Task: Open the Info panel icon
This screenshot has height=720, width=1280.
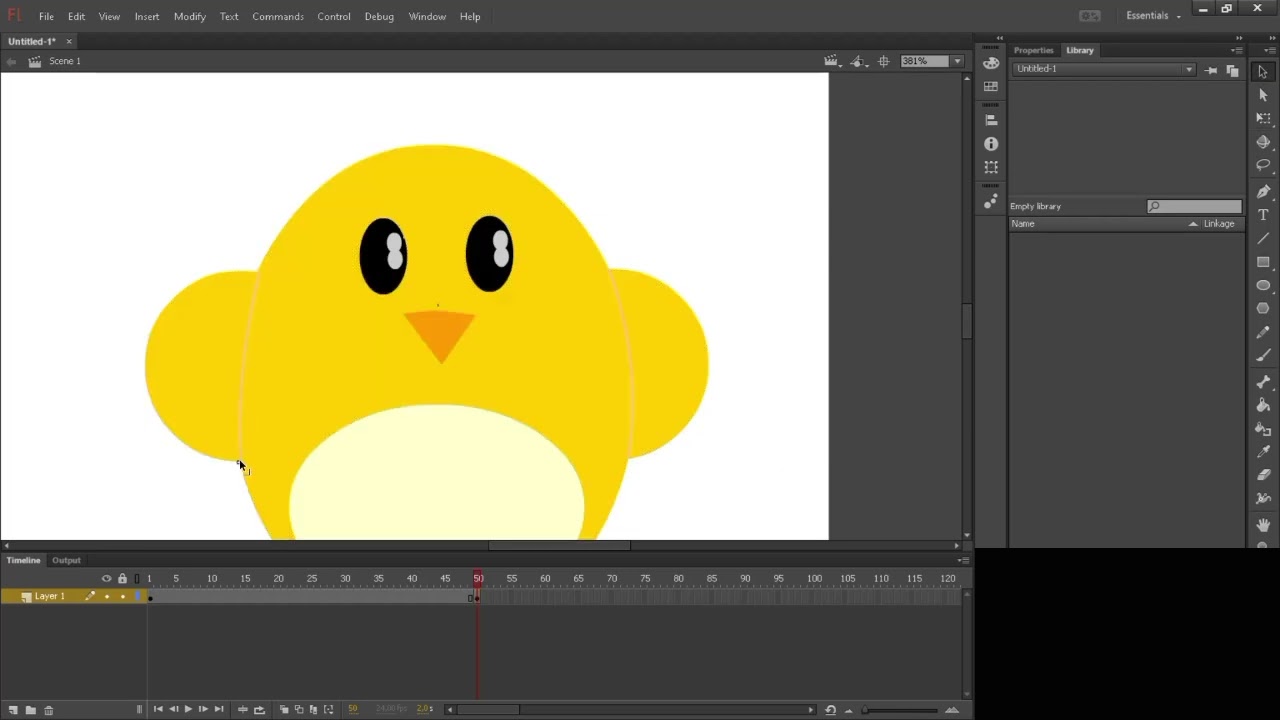Action: pyautogui.click(x=991, y=144)
